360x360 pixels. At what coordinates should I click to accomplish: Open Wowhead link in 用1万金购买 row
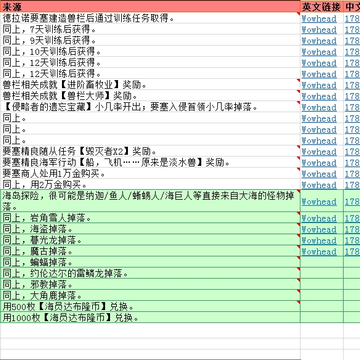click(319, 173)
